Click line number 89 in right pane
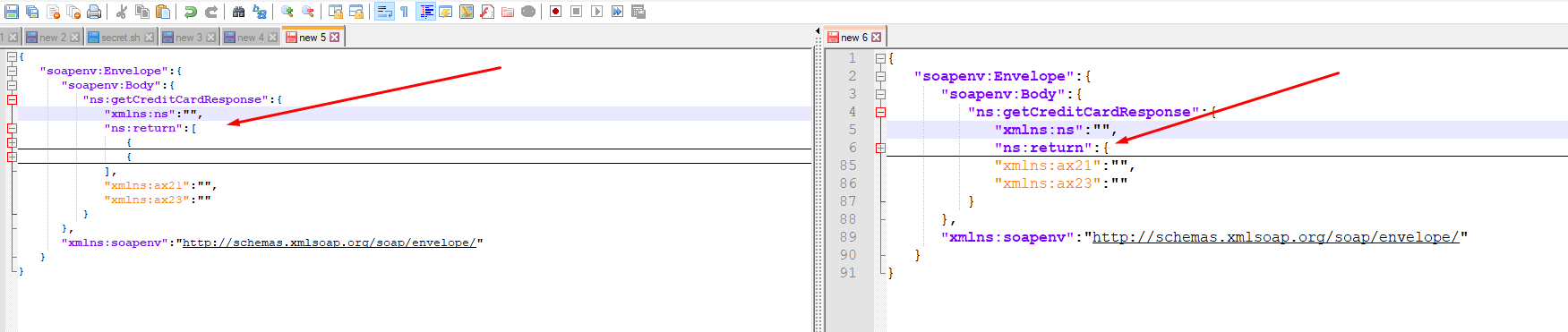Viewport: 1568px width, 332px height. (x=848, y=237)
